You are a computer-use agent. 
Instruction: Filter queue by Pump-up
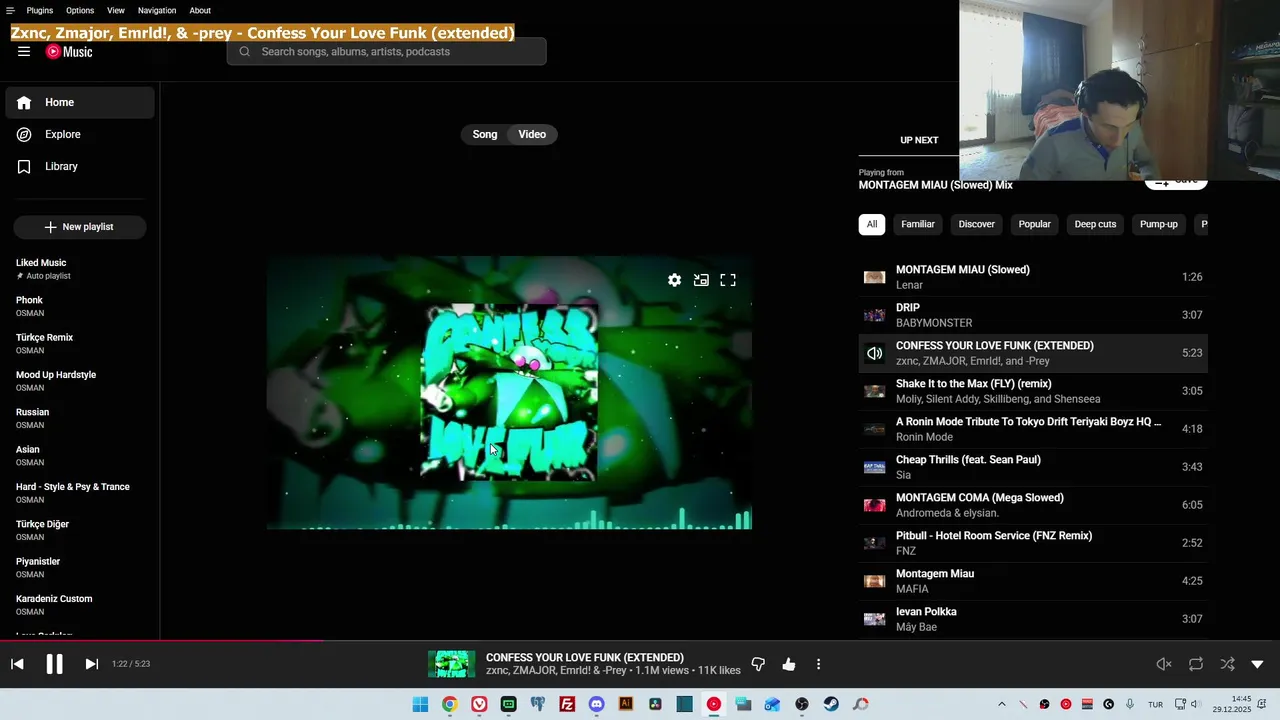tap(1159, 224)
